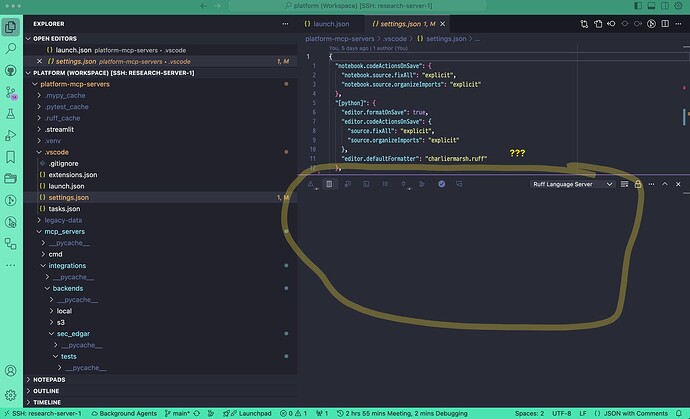Open the Bookmarks view in activity bar
Image resolution: width=690 pixels, height=419 pixels.
11,157
